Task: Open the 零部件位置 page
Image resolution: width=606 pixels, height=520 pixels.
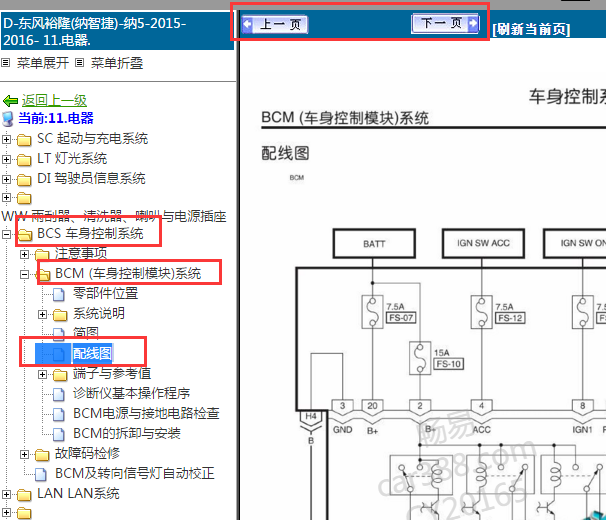Action: [x=106, y=293]
